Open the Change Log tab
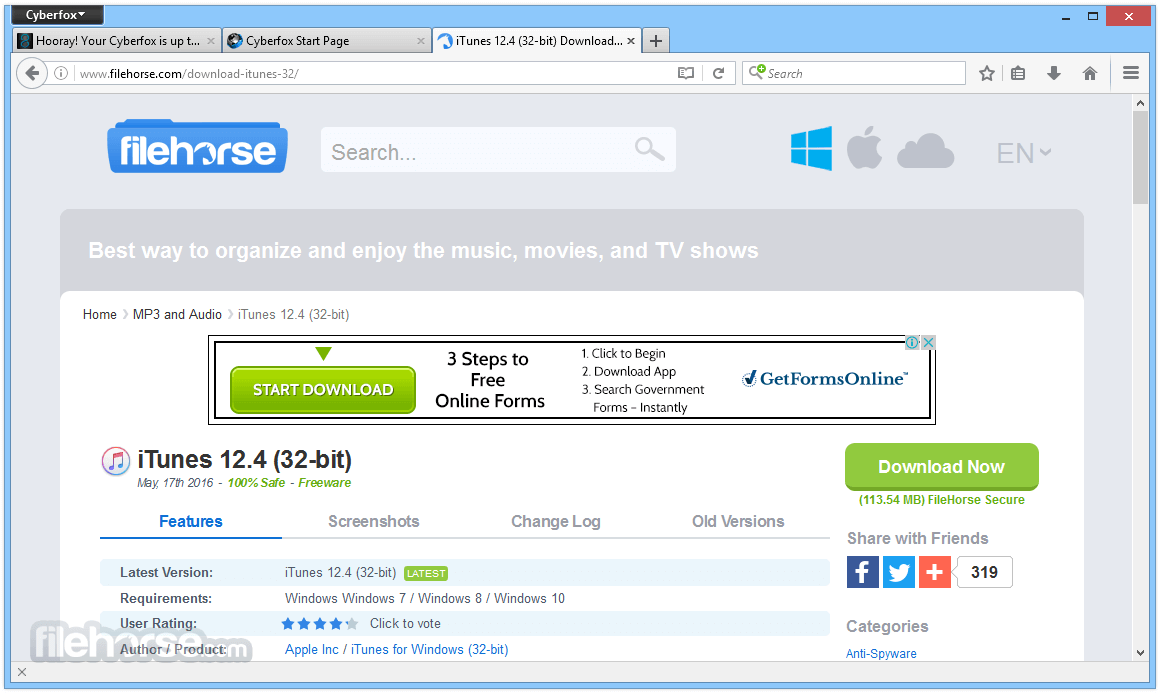This screenshot has height=693, width=1161. click(x=556, y=521)
